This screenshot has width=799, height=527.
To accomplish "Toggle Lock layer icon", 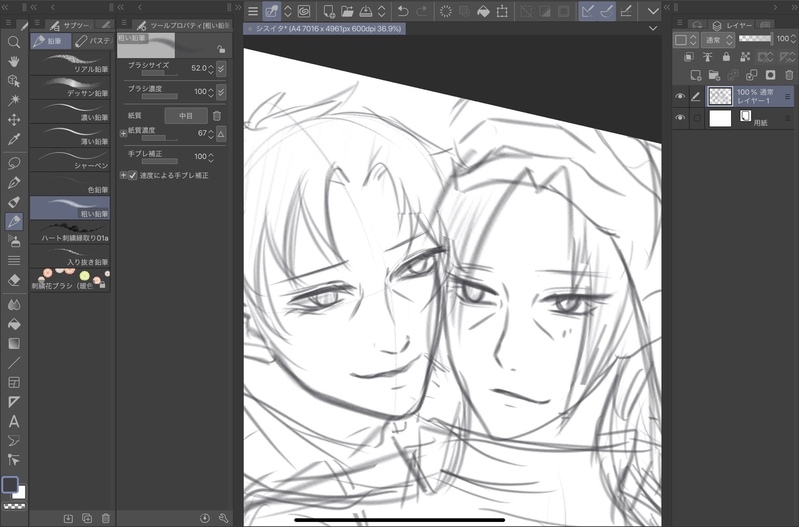I will 726,57.
